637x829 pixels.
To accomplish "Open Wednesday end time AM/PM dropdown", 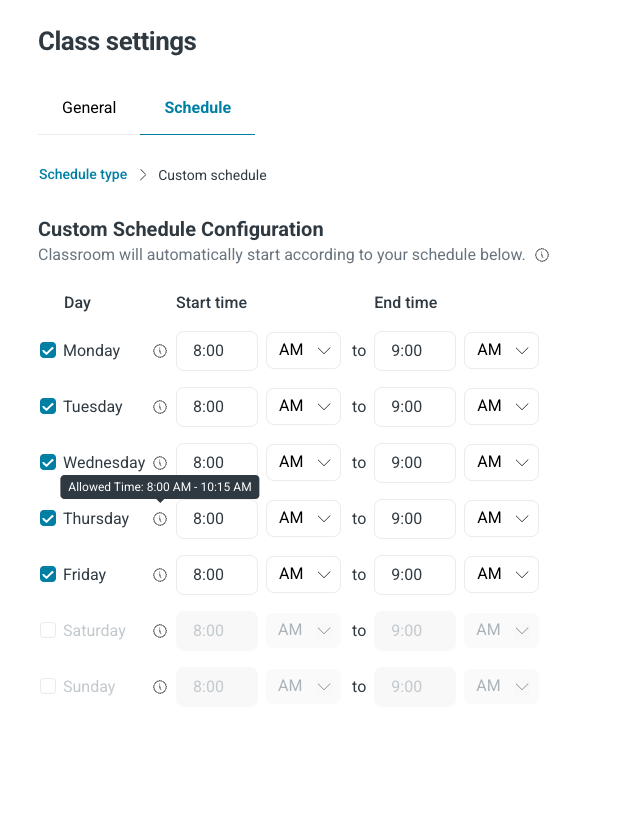I will click(x=501, y=463).
